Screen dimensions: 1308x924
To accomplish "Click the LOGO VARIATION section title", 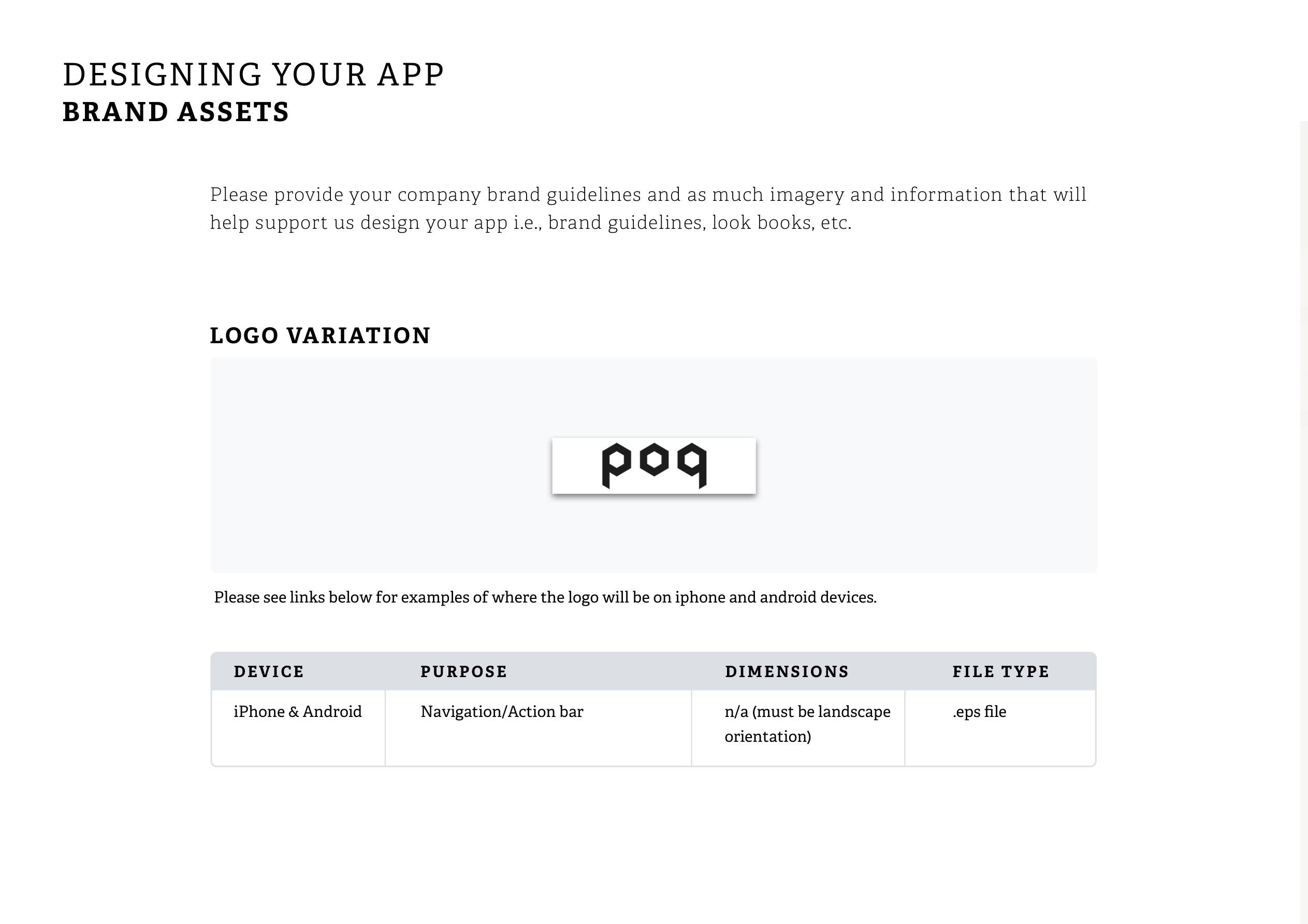I will 320,335.
